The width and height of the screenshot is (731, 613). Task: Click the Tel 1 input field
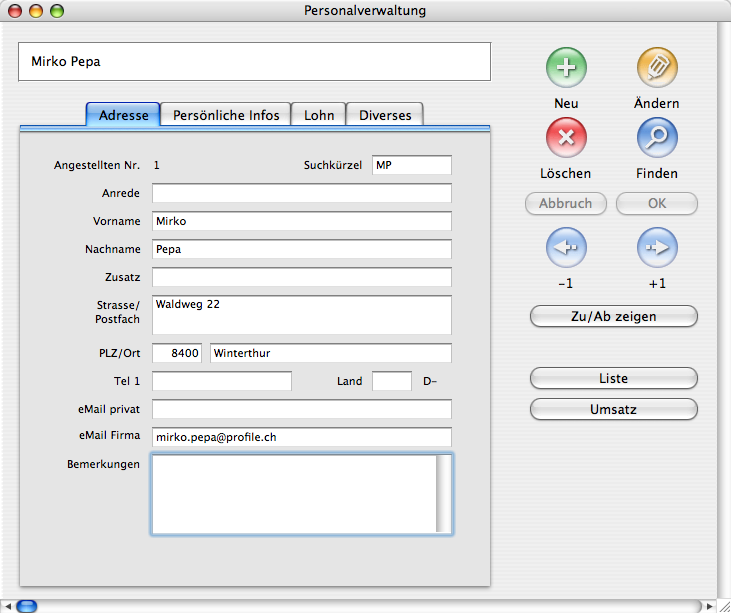coord(221,381)
